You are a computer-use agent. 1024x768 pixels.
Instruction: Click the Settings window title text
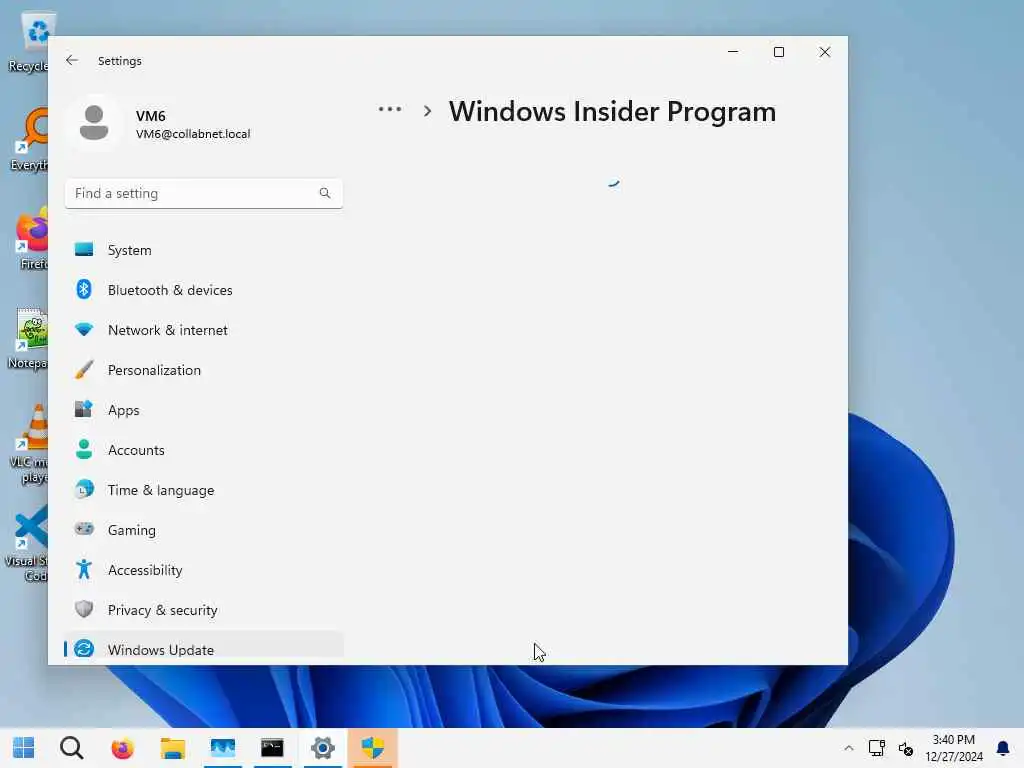pos(120,61)
